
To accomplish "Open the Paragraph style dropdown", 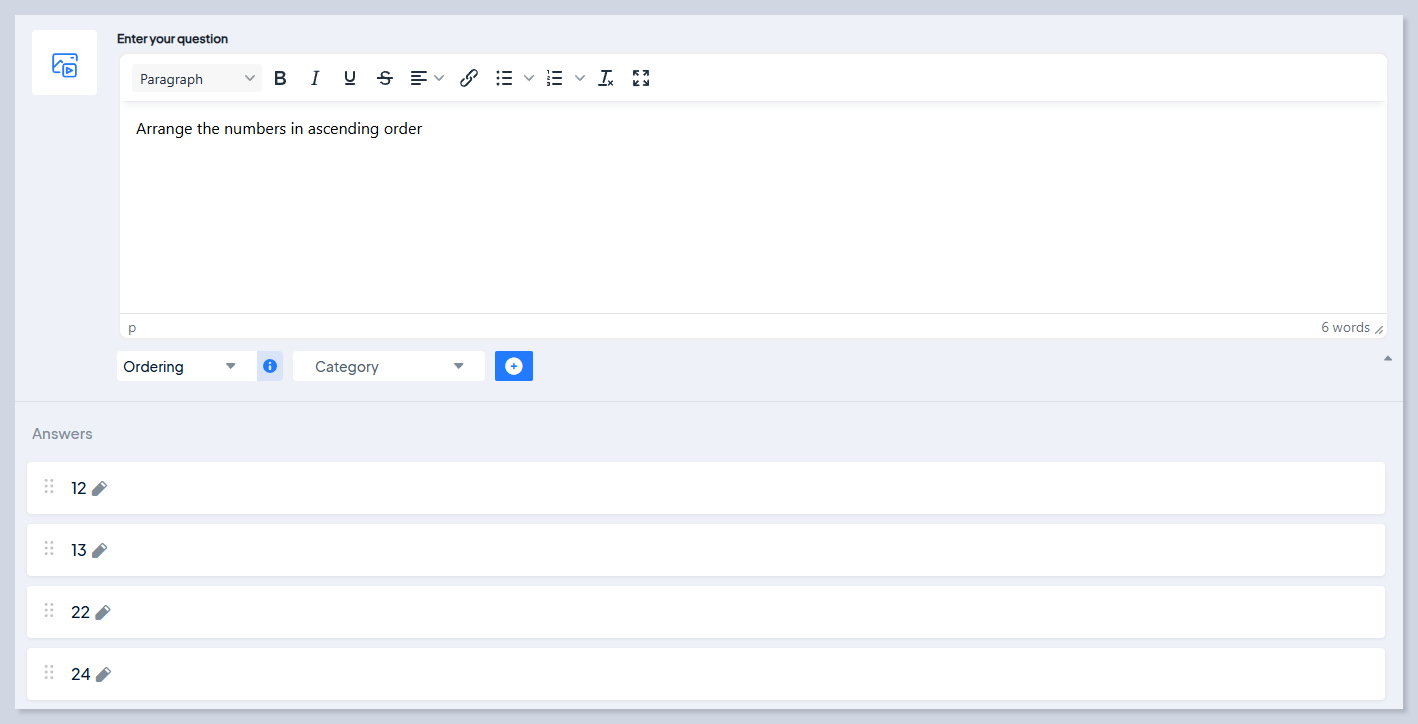I will pos(197,78).
